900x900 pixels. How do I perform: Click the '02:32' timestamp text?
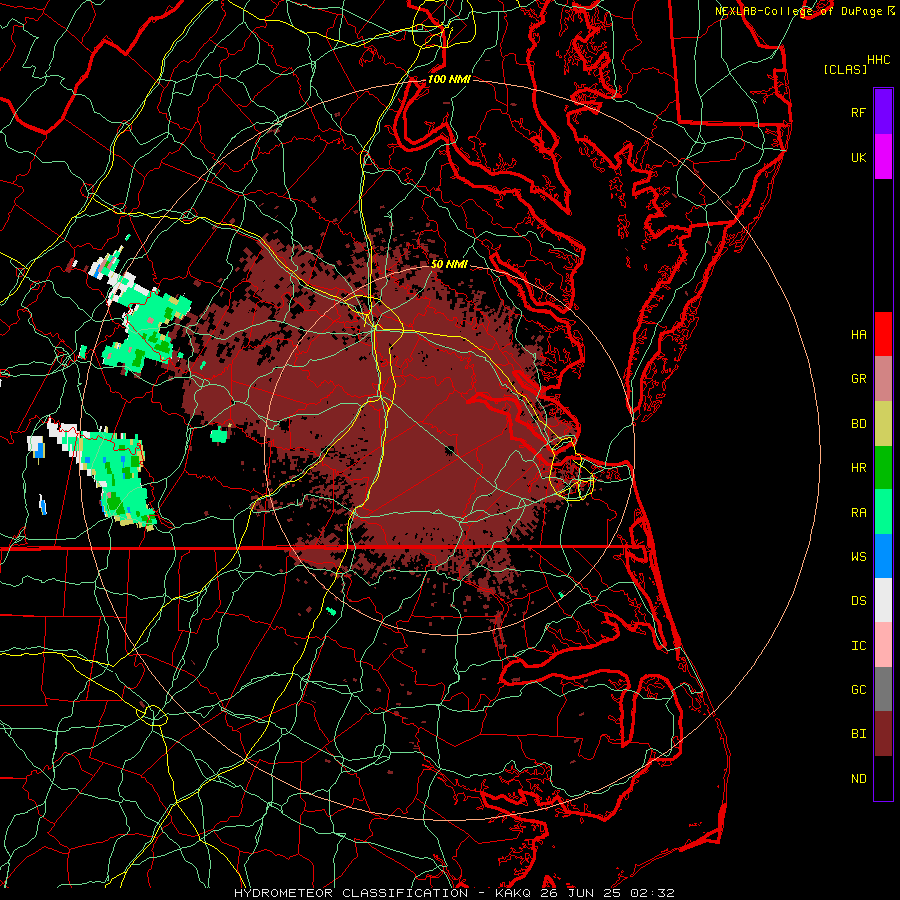click(x=653, y=893)
